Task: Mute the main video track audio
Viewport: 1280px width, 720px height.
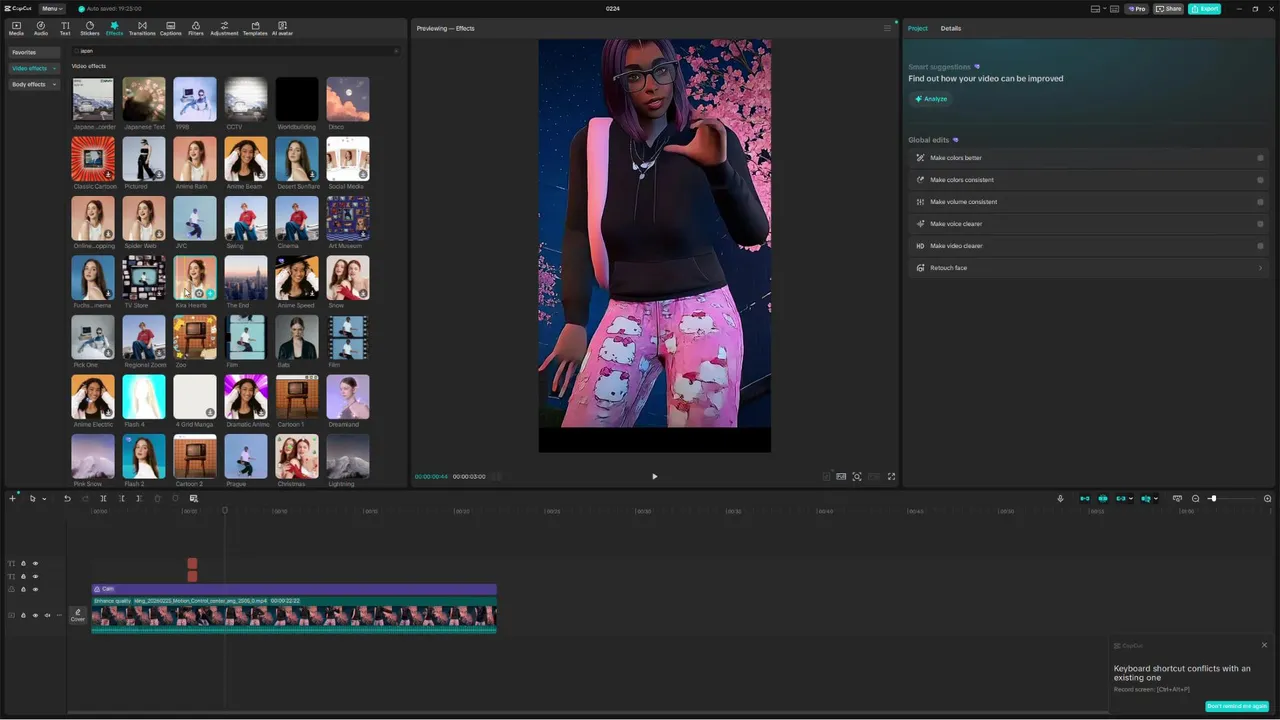Action: tap(47, 615)
